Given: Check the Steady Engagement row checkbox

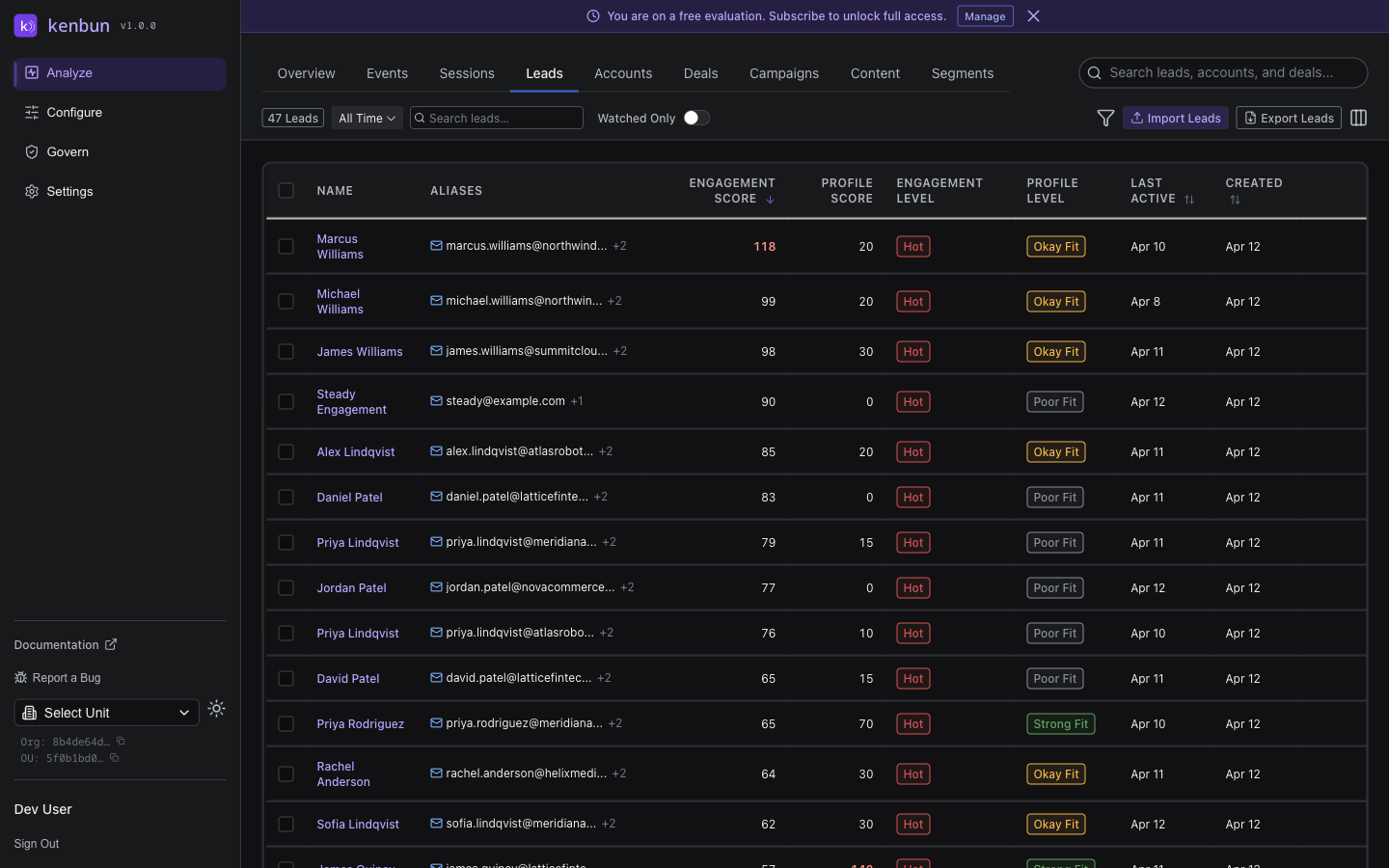Looking at the screenshot, I should pyautogui.click(x=286, y=402).
